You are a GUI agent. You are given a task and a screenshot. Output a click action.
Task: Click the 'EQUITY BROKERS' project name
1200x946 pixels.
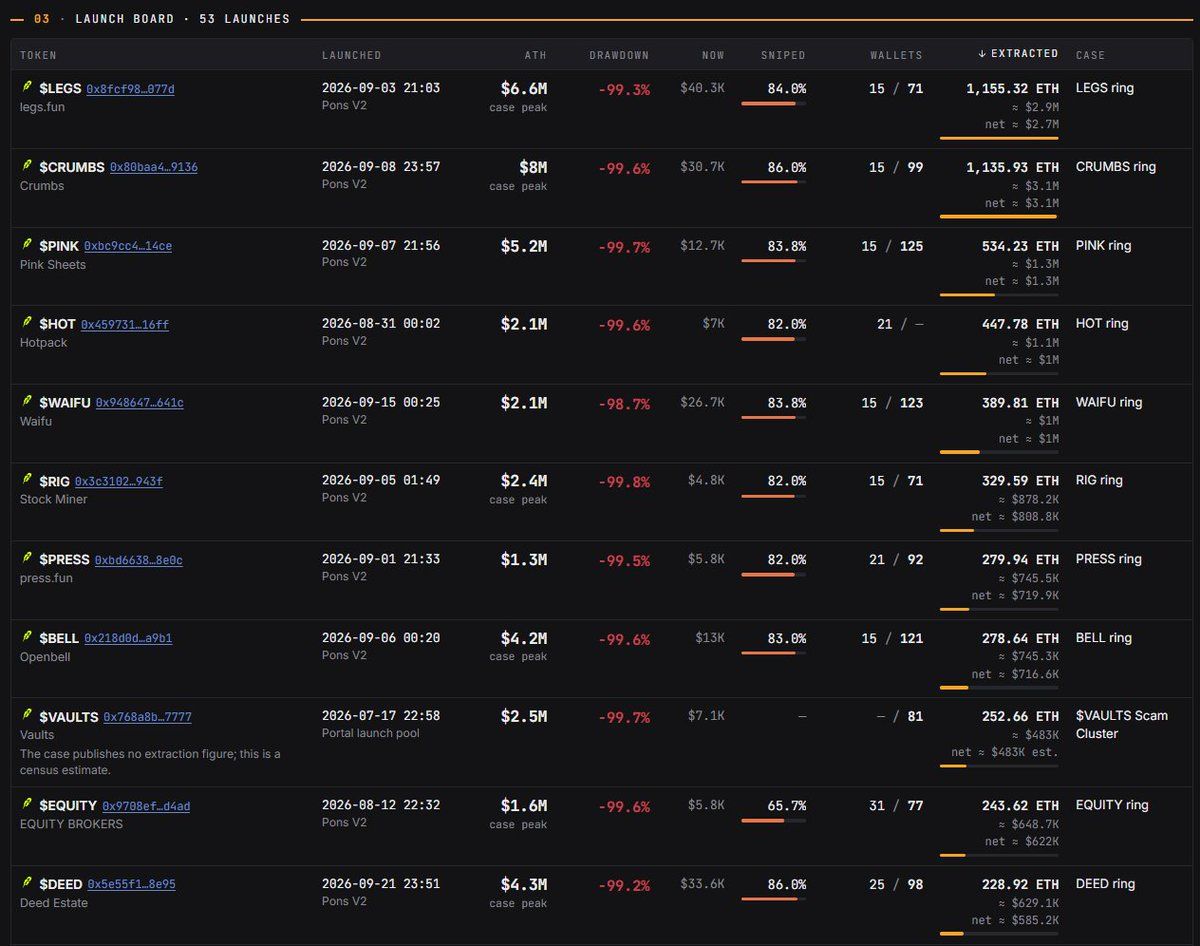(x=72, y=824)
